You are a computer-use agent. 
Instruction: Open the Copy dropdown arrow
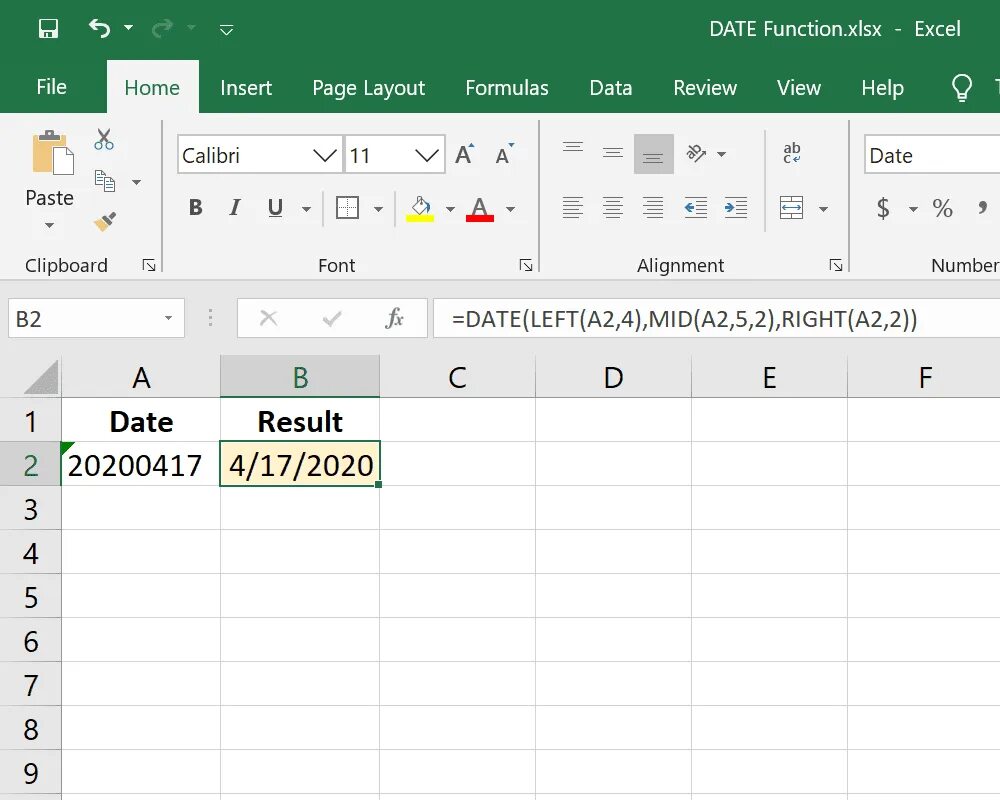click(x=136, y=182)
